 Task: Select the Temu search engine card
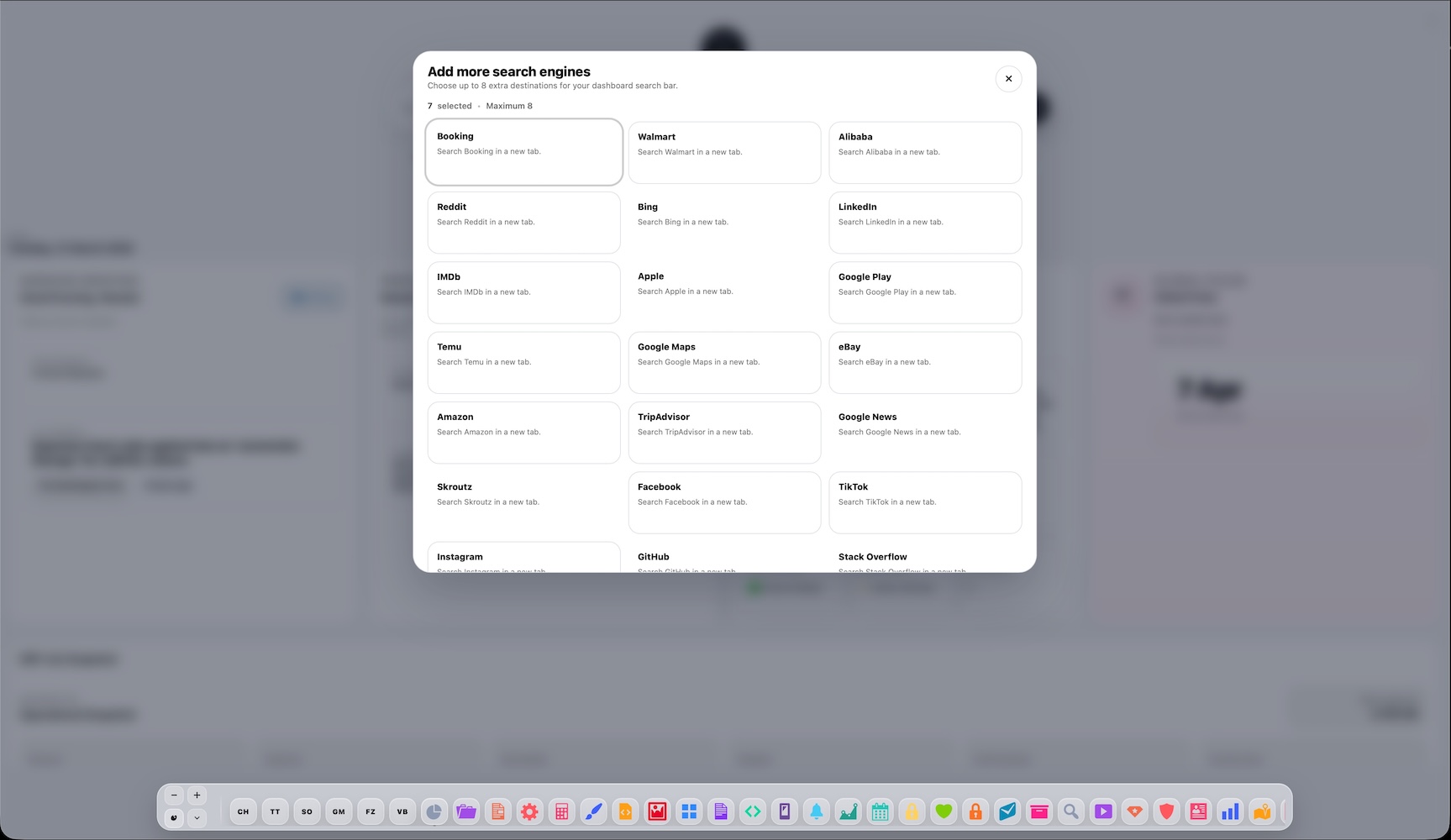coord(524,363)
